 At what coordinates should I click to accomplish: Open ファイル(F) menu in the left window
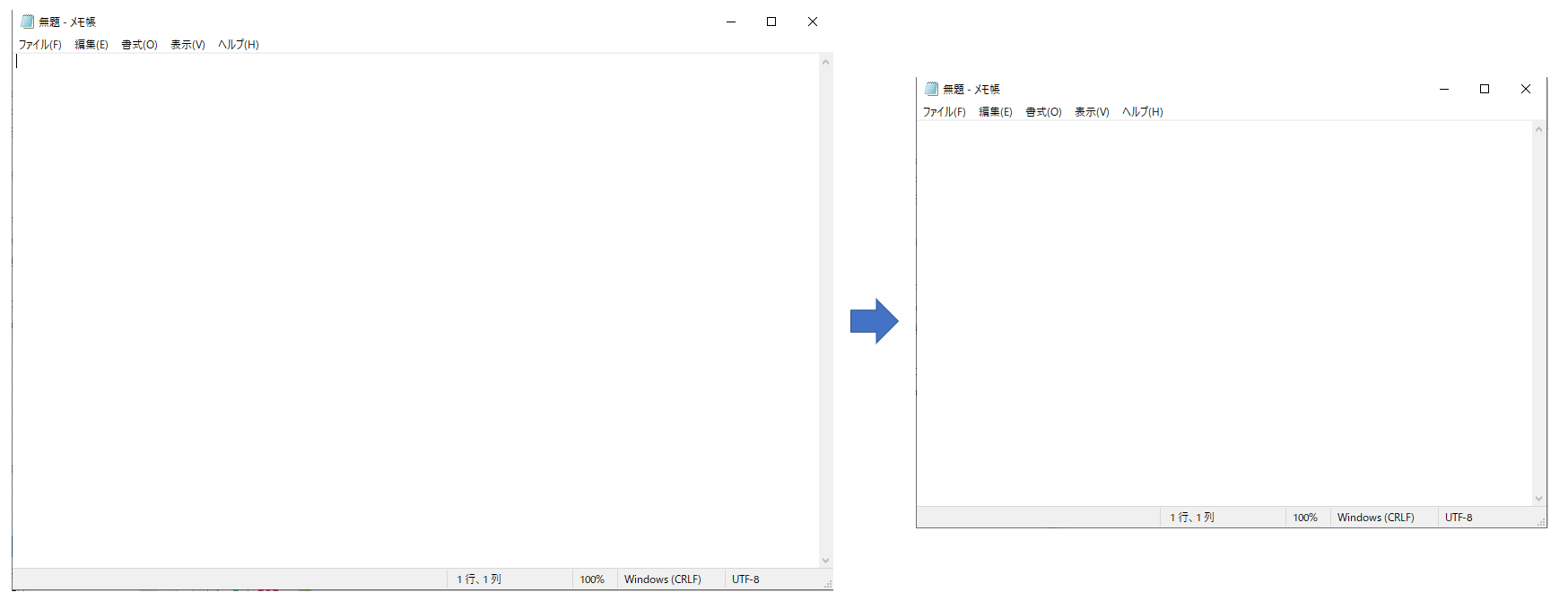point(40,45)
